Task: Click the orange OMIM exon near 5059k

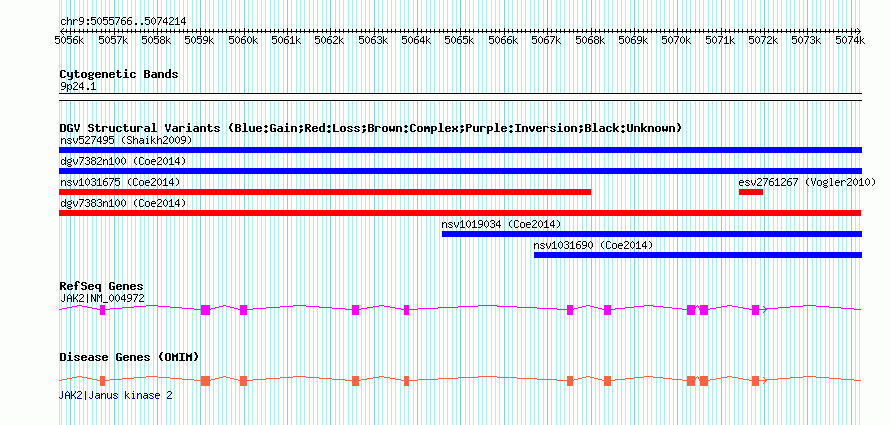Action: pyautogui.click(x=205, y=381)
